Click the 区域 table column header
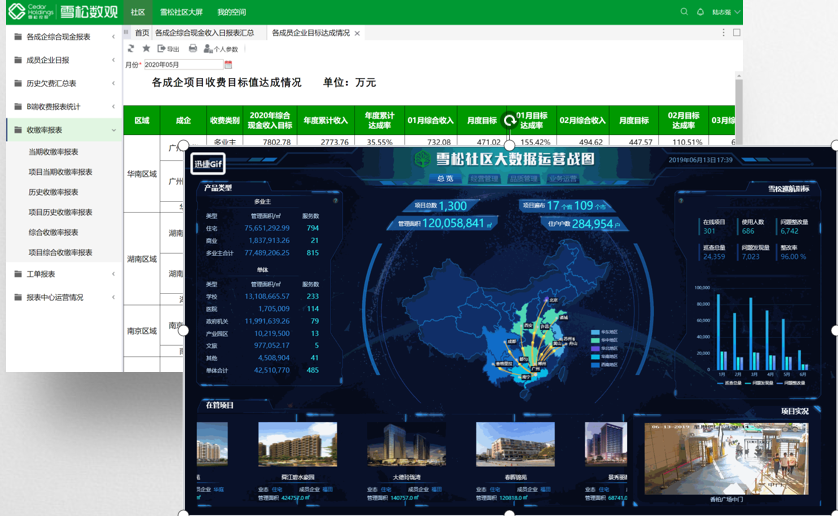Screen dimensions: 838x516 [142, 120]
